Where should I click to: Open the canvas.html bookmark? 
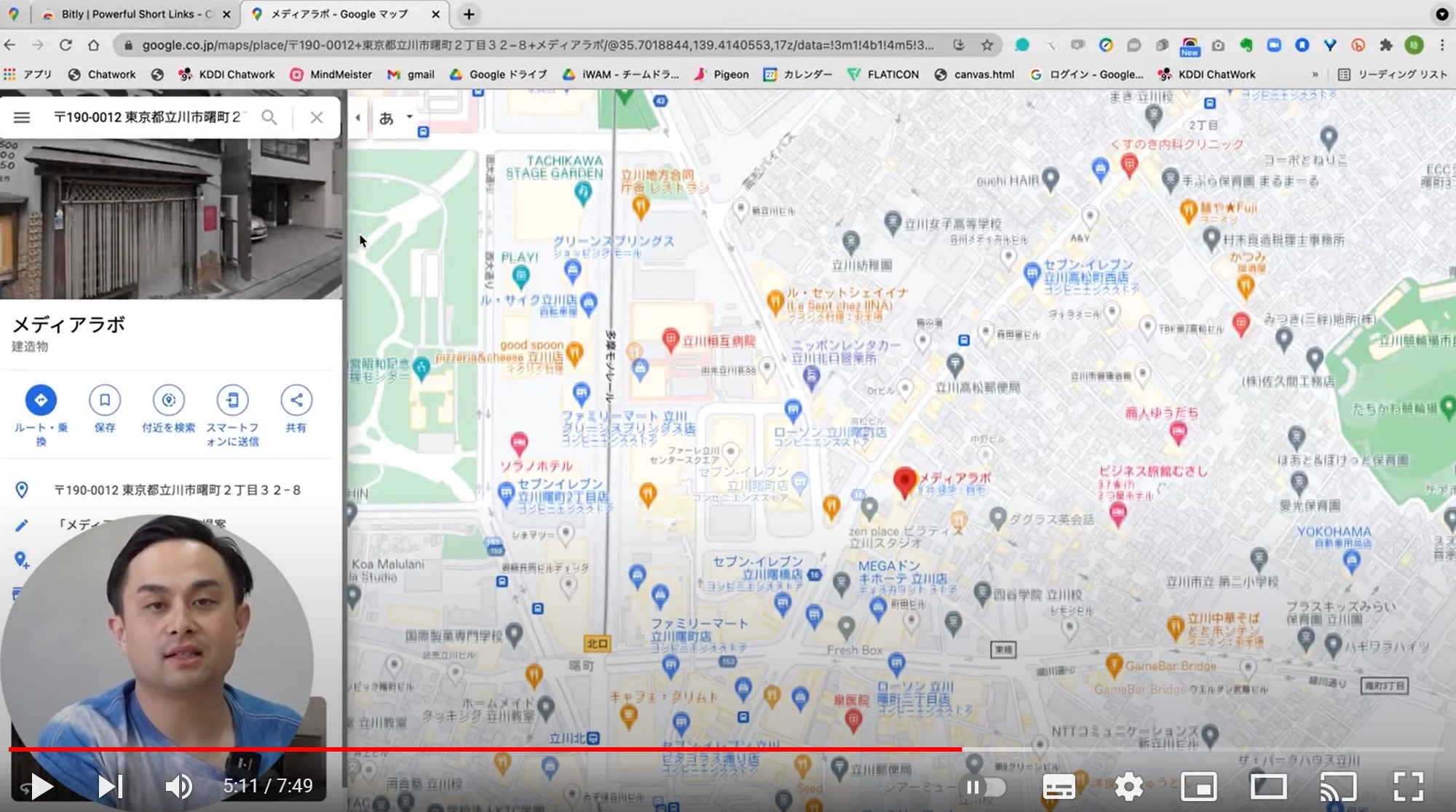tap(975, 74)
